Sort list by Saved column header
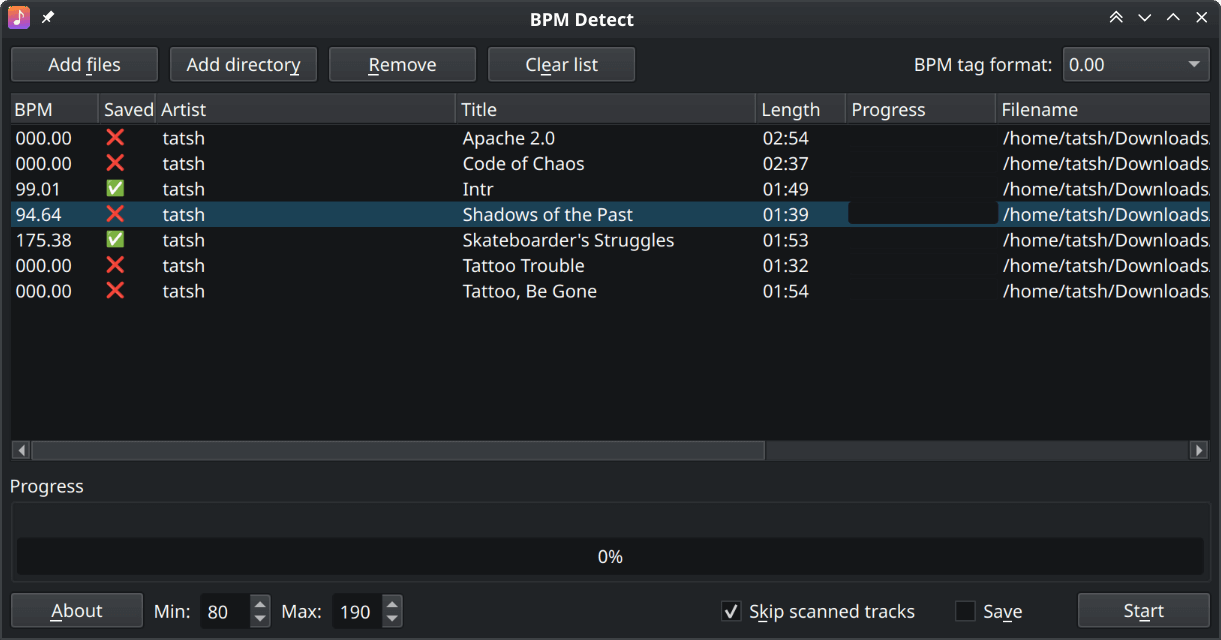The width and height of the screenshot is (1221, 640). (x=128, y=110)
